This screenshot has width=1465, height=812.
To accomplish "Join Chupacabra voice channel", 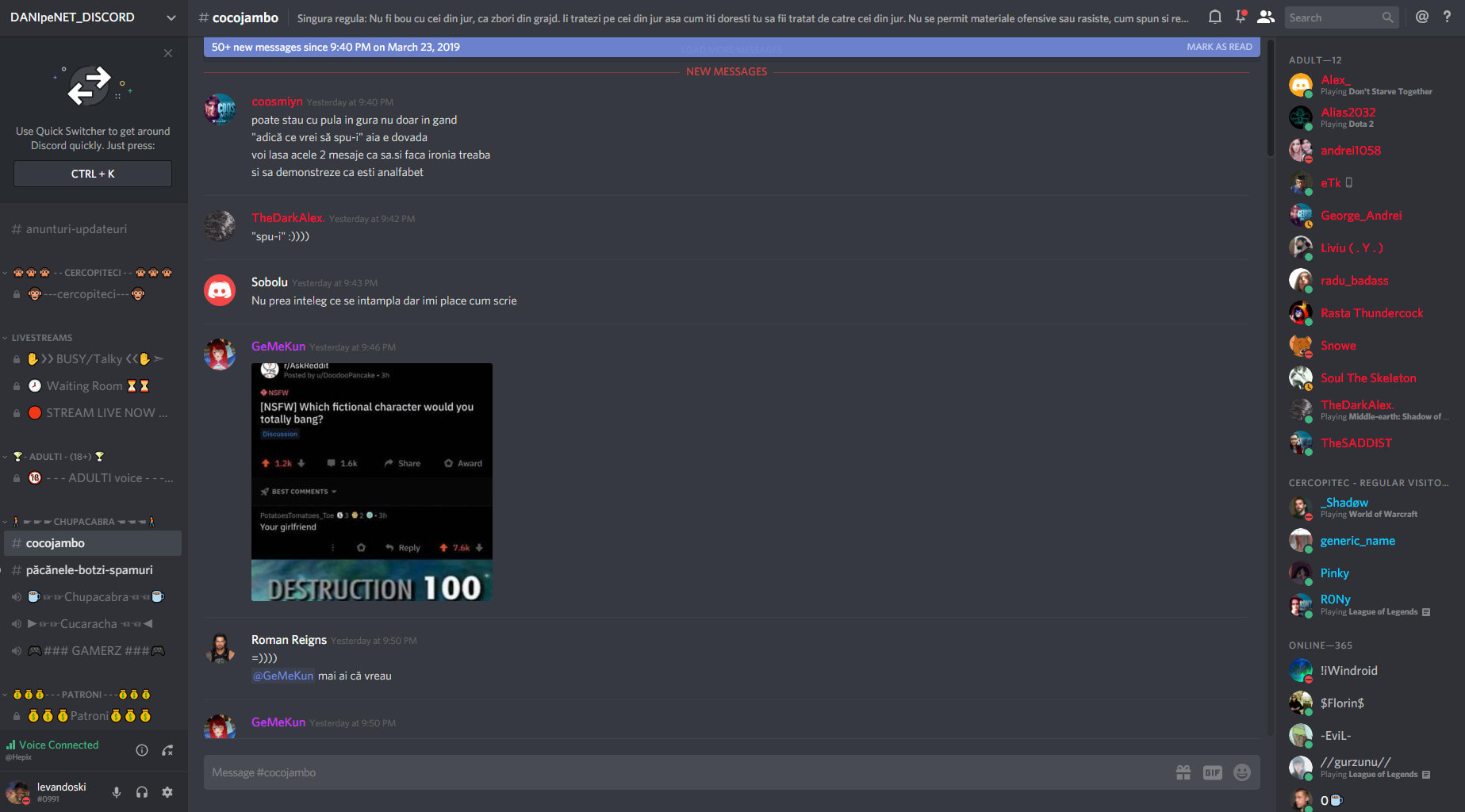I will pyautogui.click(x=93, y=597).
